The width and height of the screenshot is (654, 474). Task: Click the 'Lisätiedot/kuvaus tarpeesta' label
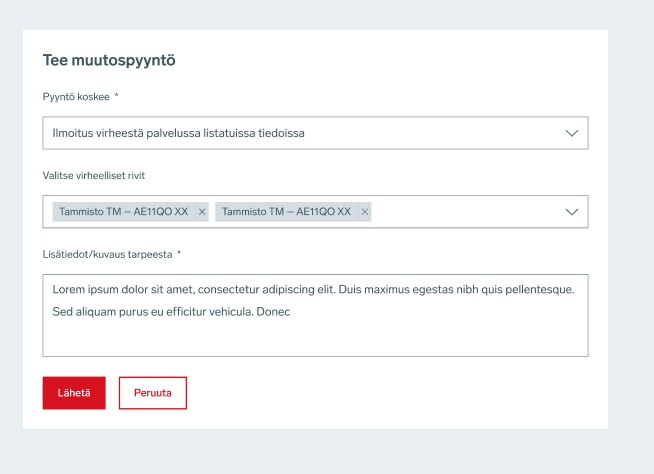tap(107, 255)
